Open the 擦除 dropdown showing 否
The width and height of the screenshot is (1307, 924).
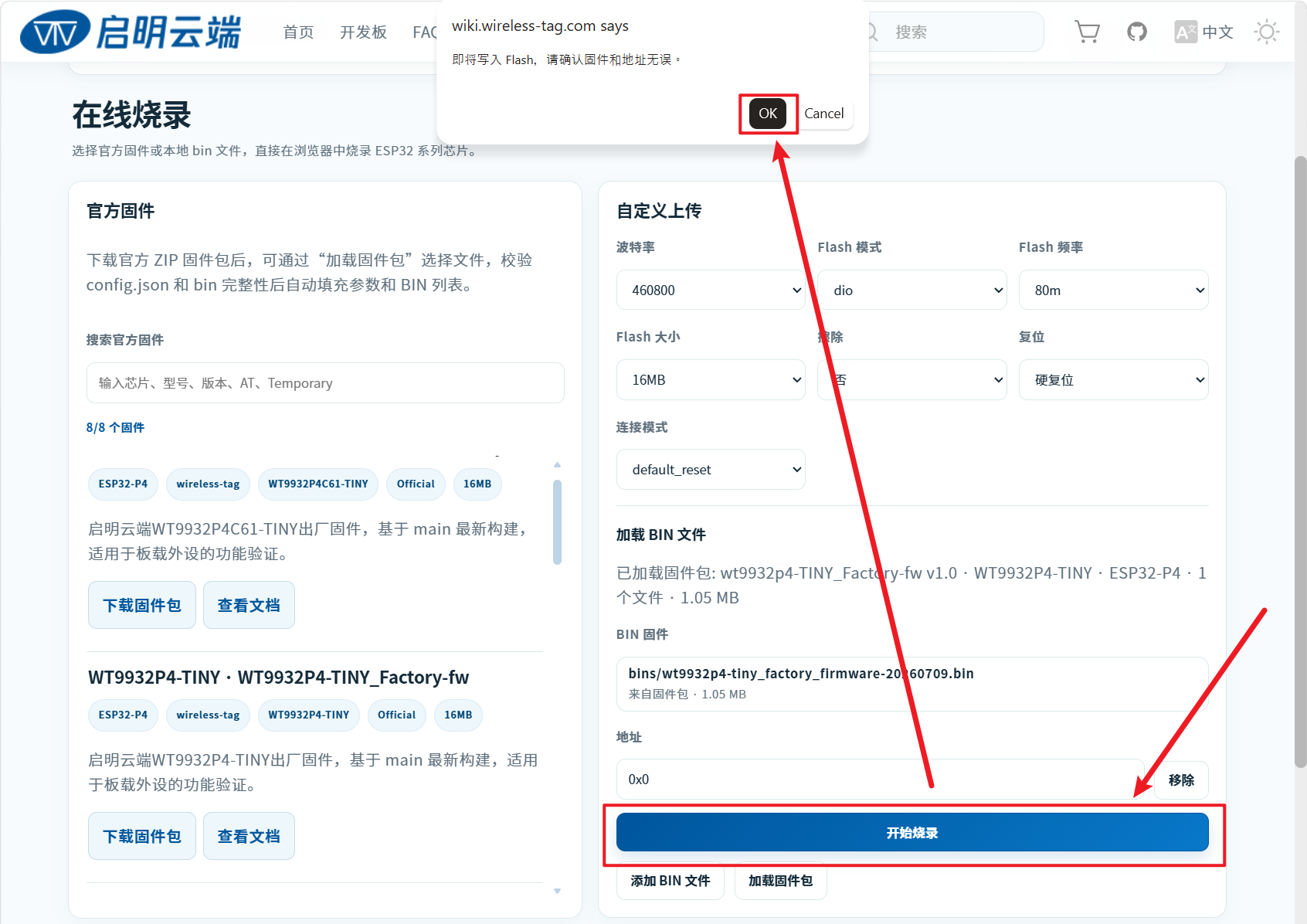pyautogui.click(x=912, y=379)
